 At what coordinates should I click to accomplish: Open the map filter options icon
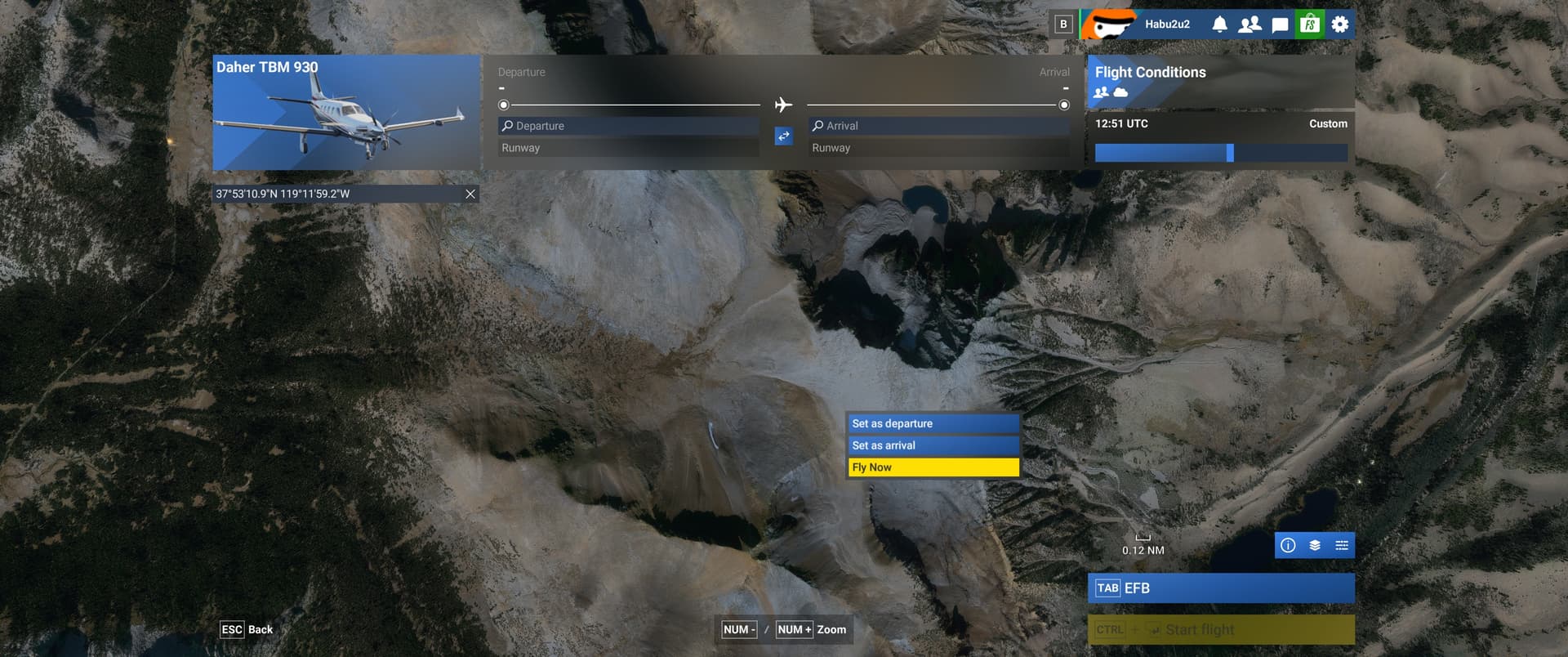tap(1342, 545)
